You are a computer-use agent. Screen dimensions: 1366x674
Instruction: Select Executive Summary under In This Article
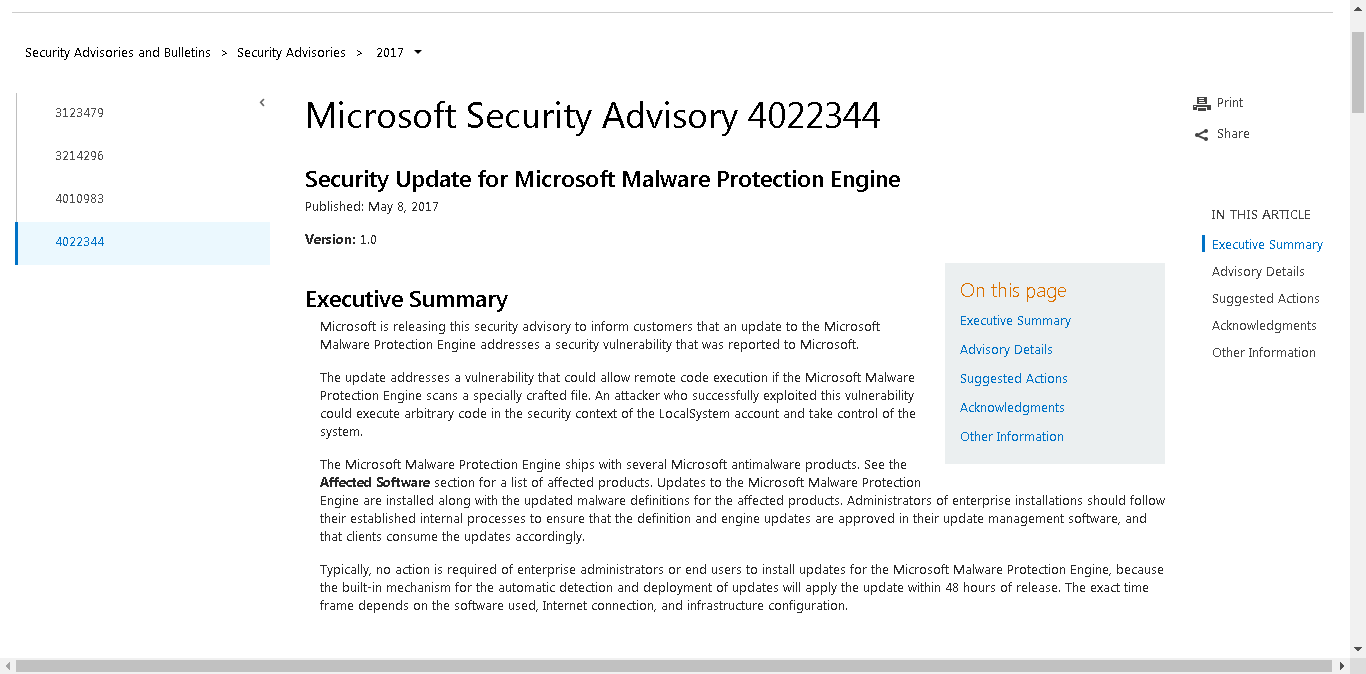pyautogui.click(x=1267, y=245)
